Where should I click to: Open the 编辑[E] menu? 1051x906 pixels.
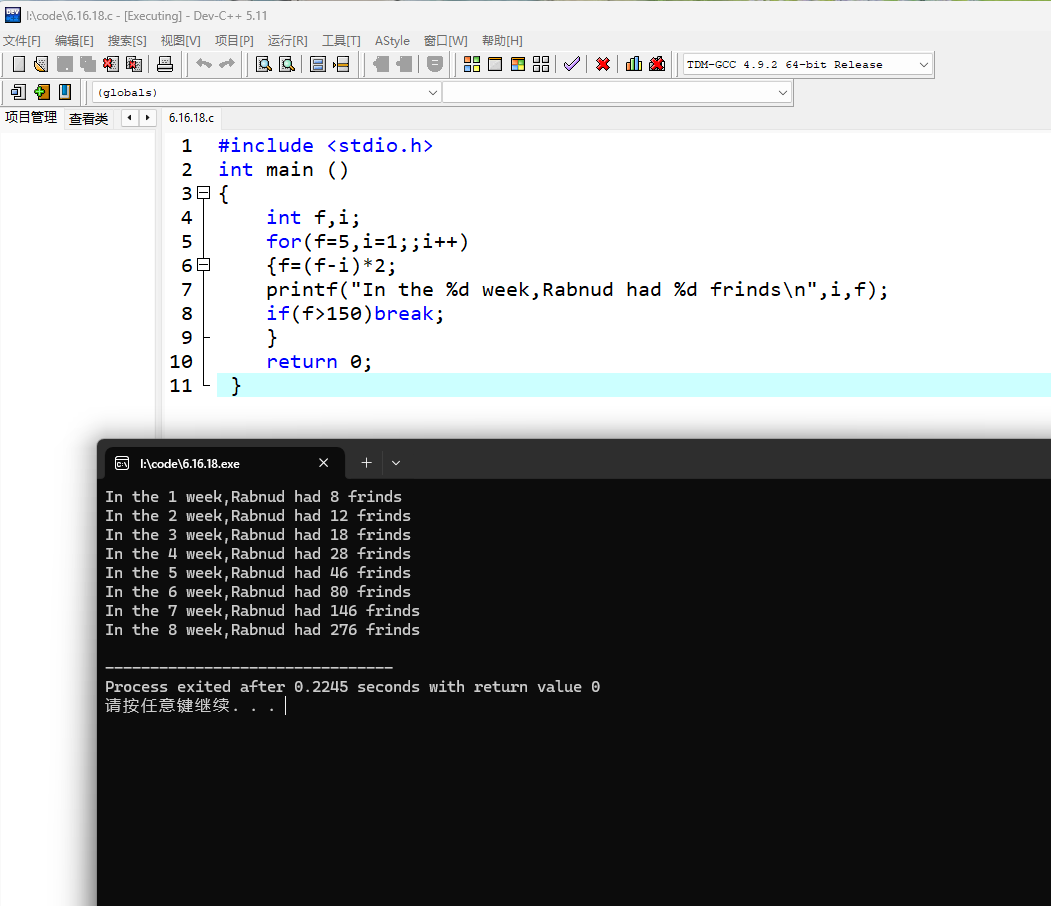tap(74, 41)
